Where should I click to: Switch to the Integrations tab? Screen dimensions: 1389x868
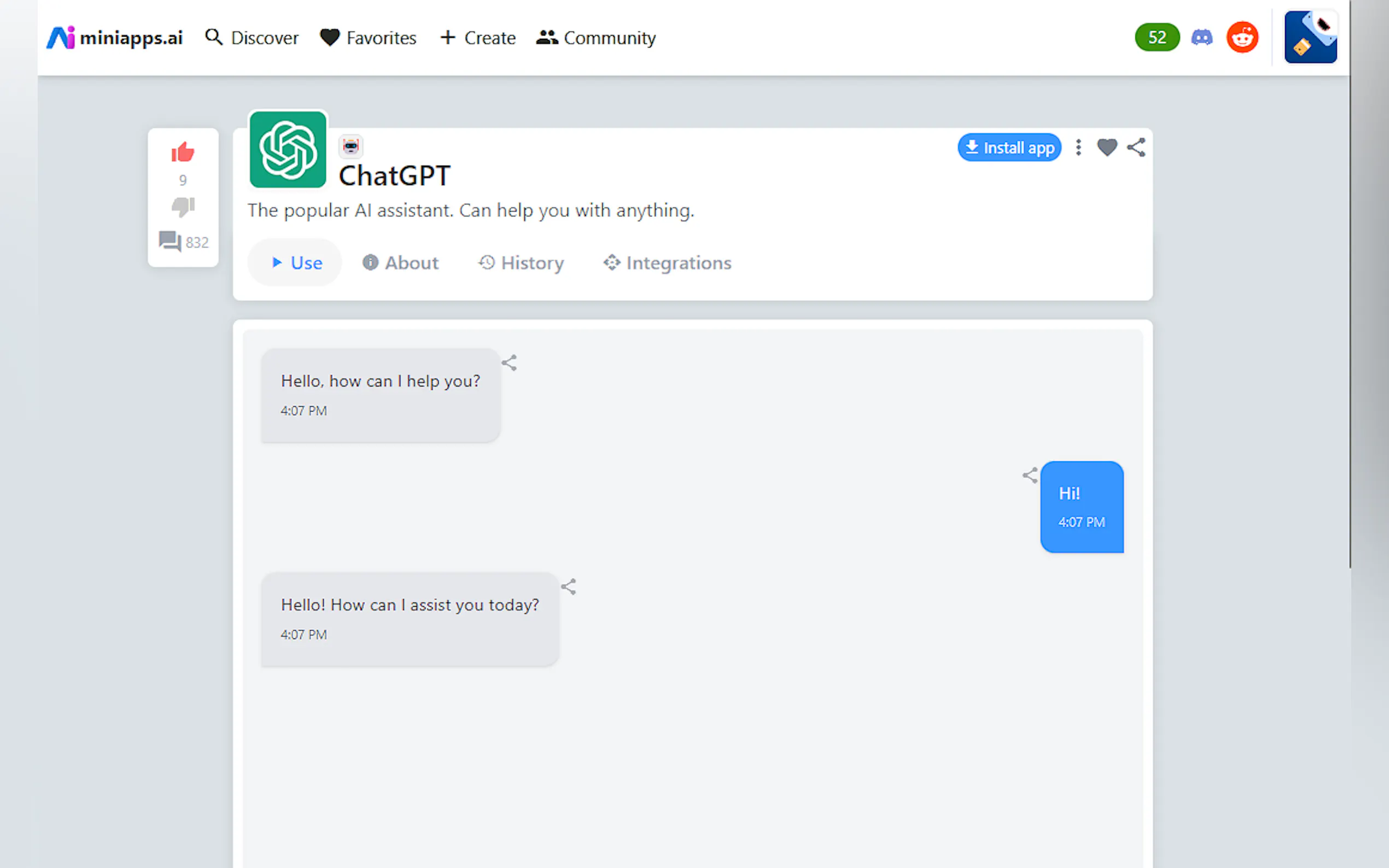coord(667,262)
